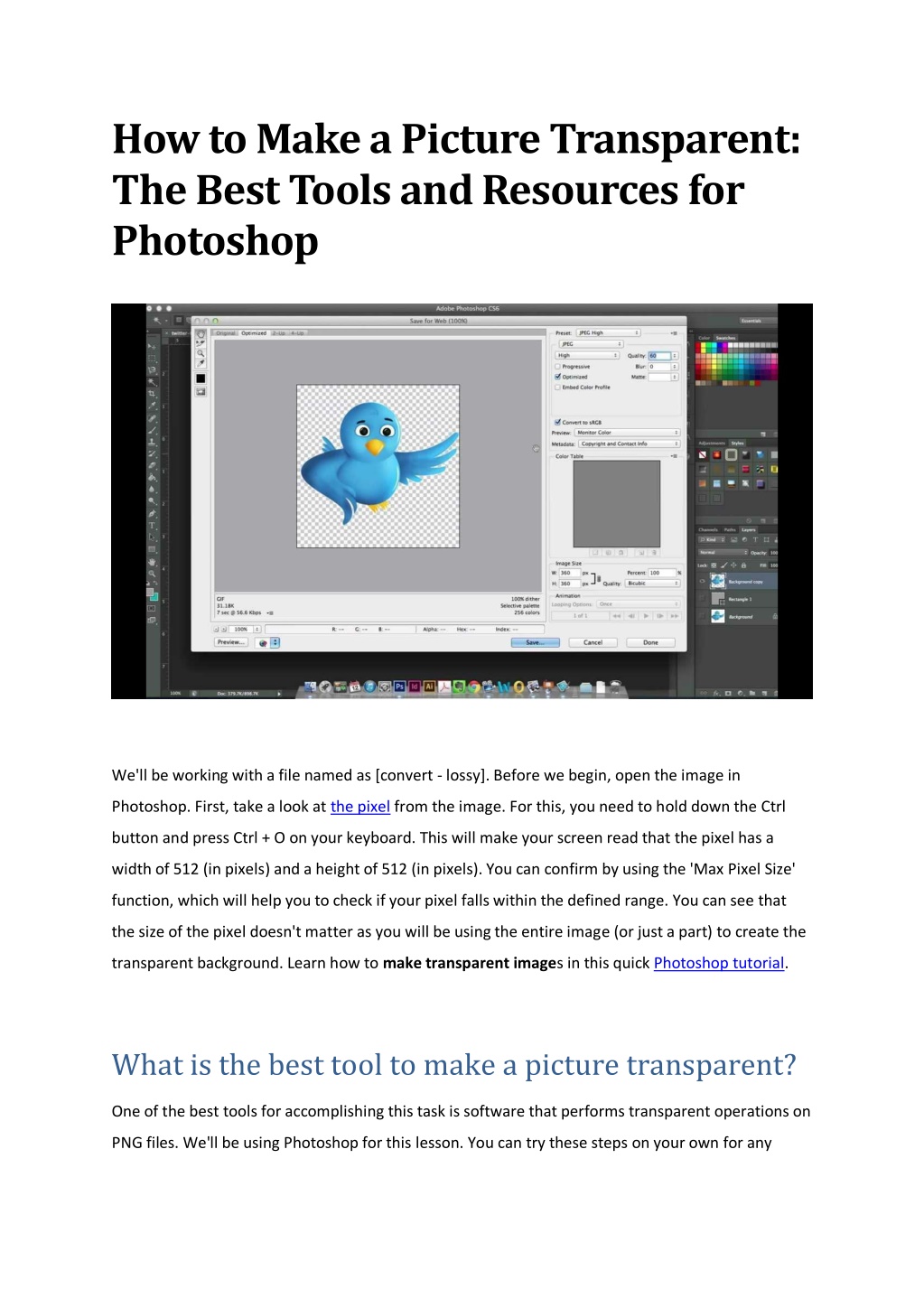Click the black eyedropper color swatch

pos(201,378)
